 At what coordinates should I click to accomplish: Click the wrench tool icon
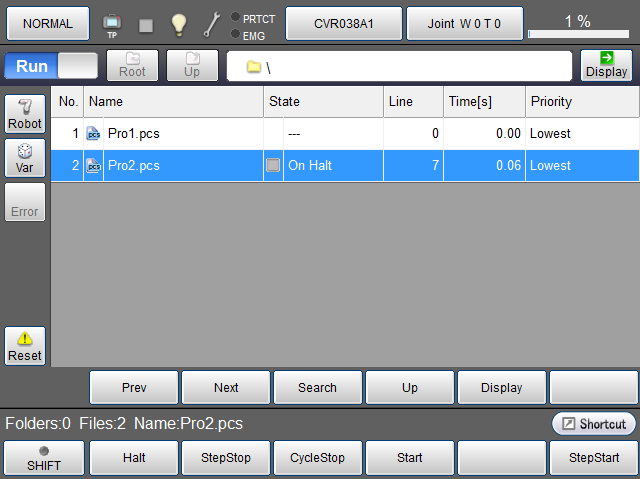click(x=212, y=24)
